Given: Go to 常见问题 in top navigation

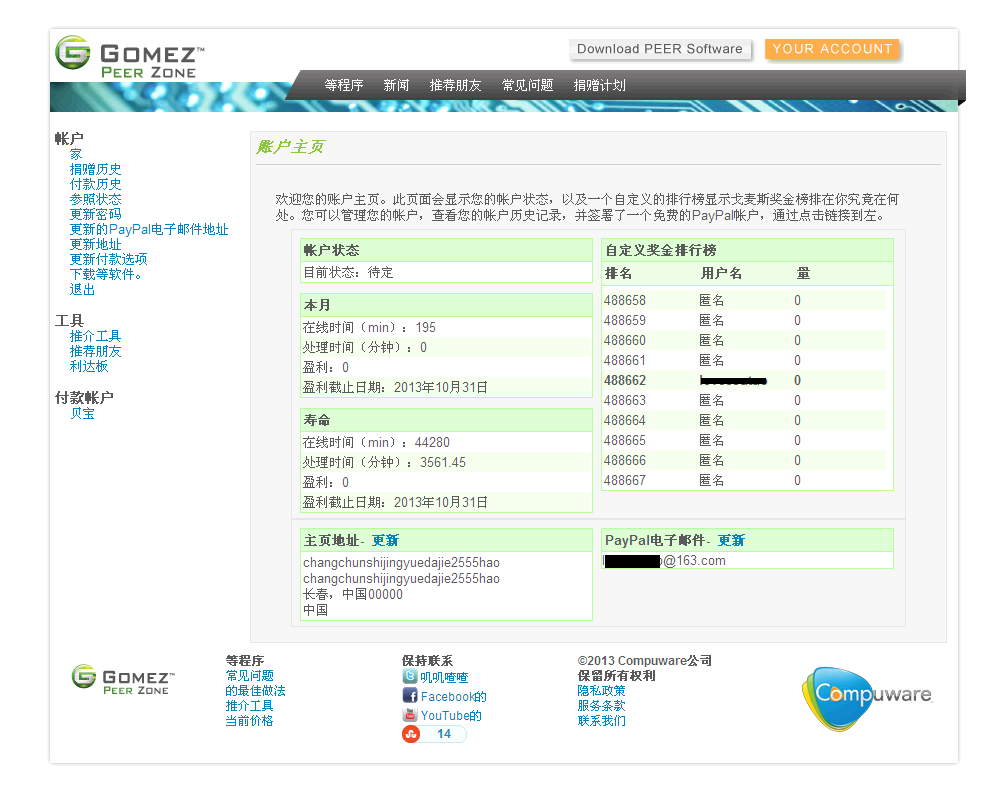Looking at the screenshot, I should [x=527, y=86].
